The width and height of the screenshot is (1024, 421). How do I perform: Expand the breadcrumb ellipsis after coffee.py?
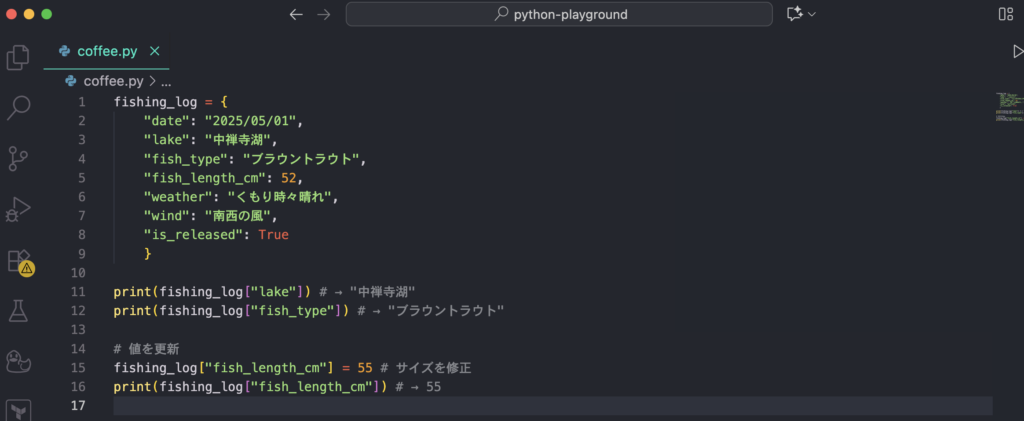tap(166, 81)
